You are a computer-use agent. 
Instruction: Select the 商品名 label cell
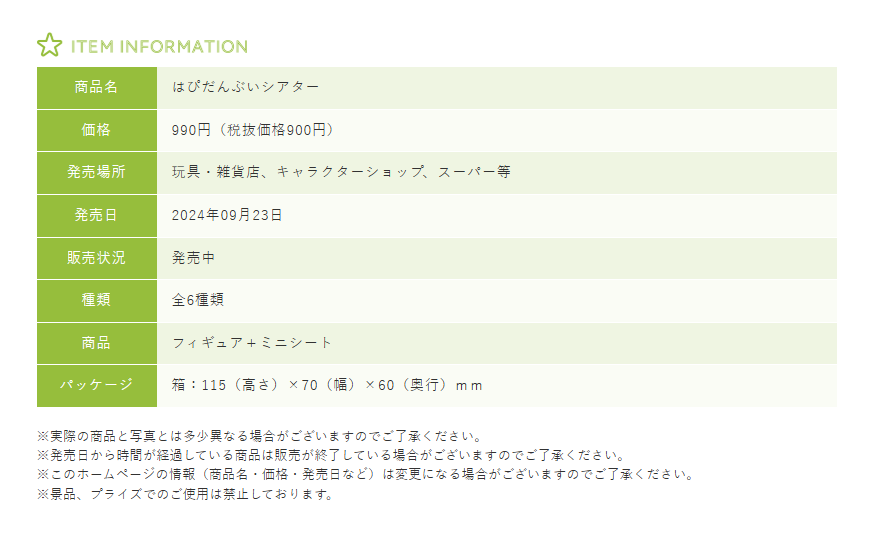coord(97,87)
